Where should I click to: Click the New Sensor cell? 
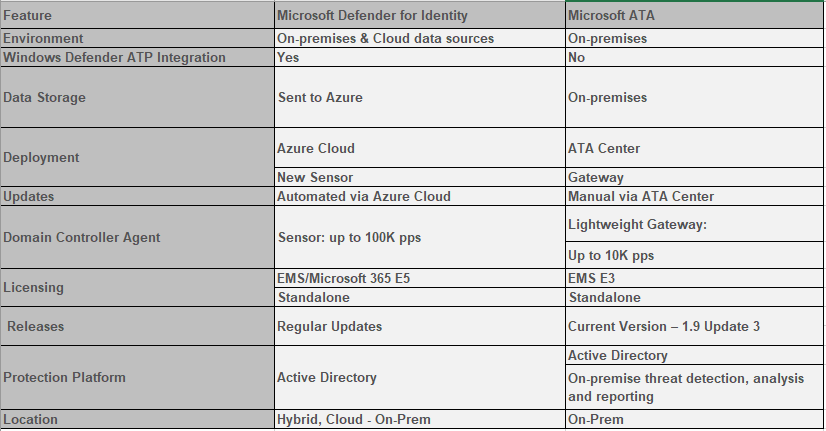[x=418, y=177]
